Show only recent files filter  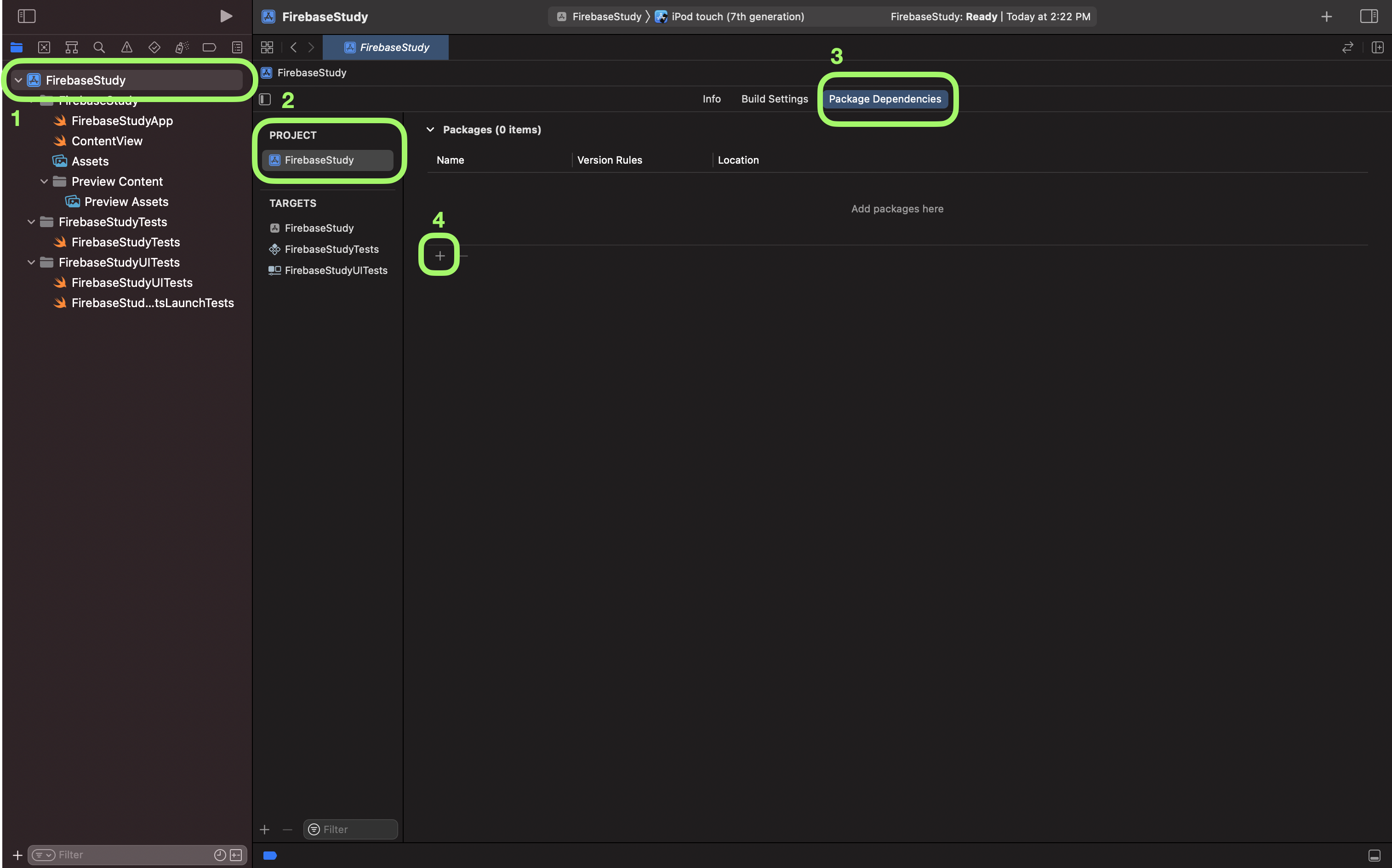(x=220, y=856)
